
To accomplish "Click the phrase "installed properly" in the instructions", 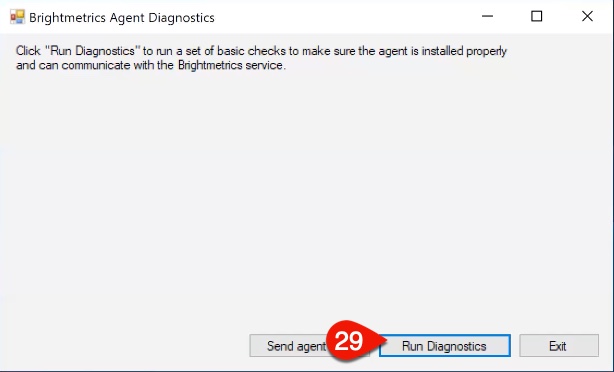I will (464, 51).
